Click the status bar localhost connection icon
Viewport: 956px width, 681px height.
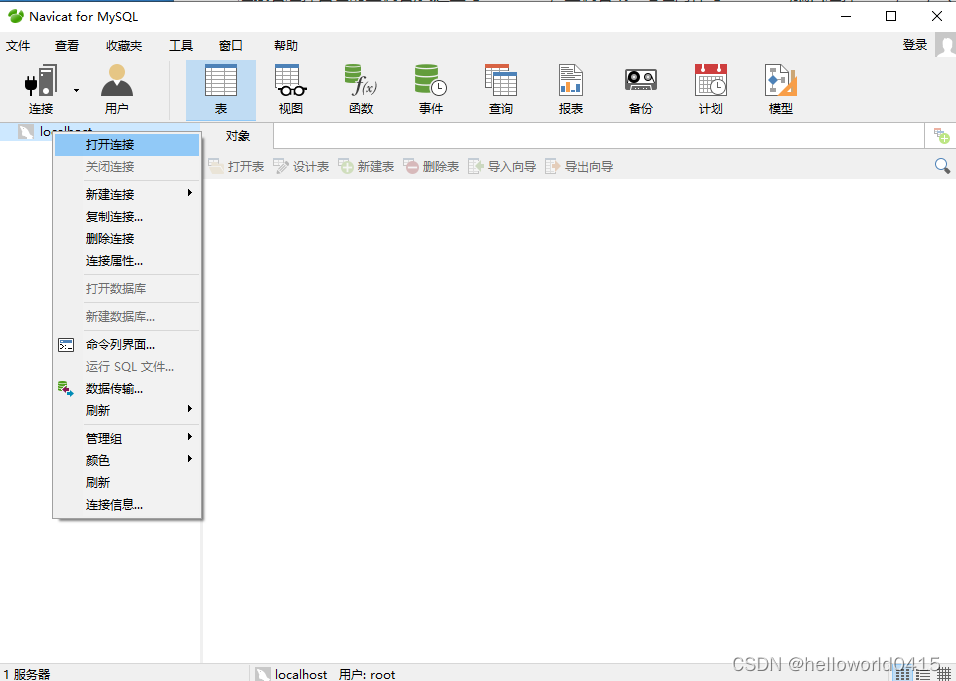(263, 674)
